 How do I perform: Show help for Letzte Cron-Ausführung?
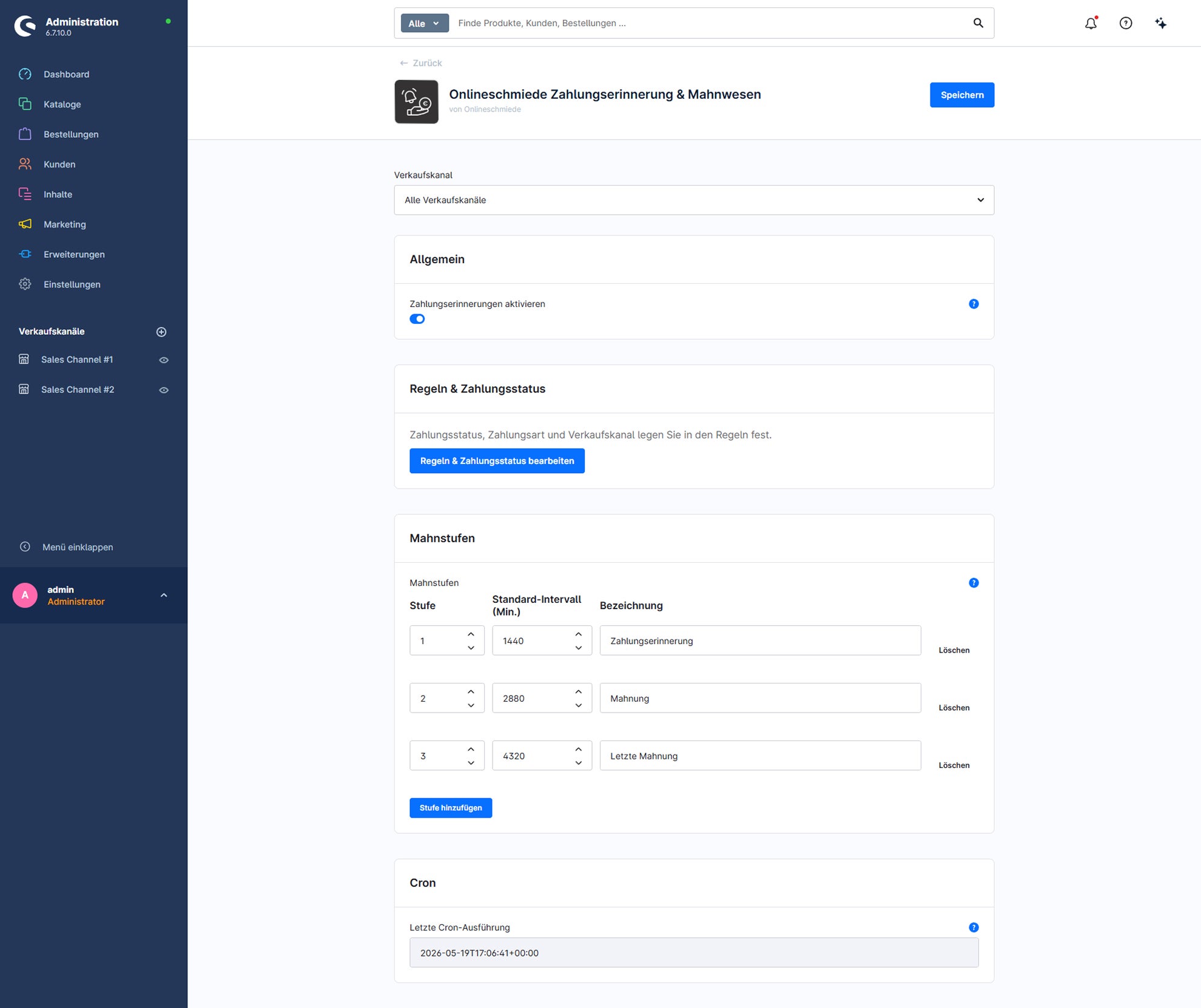pos(974,927)
